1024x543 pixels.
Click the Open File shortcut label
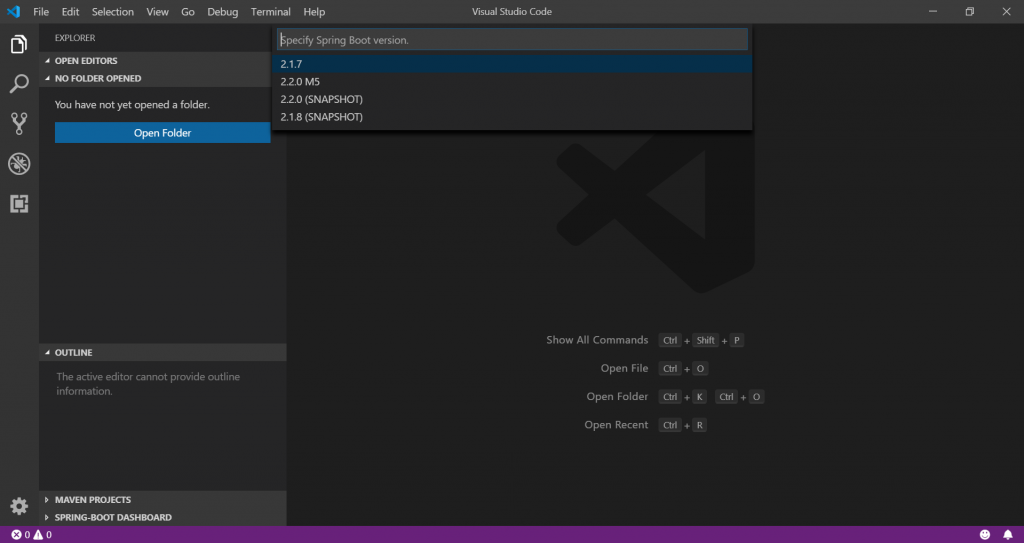click(624, 369)
